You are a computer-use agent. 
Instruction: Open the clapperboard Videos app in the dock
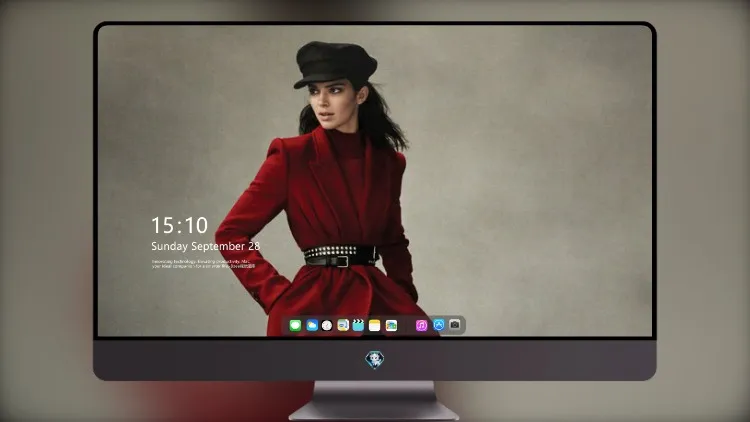point(358,325)
